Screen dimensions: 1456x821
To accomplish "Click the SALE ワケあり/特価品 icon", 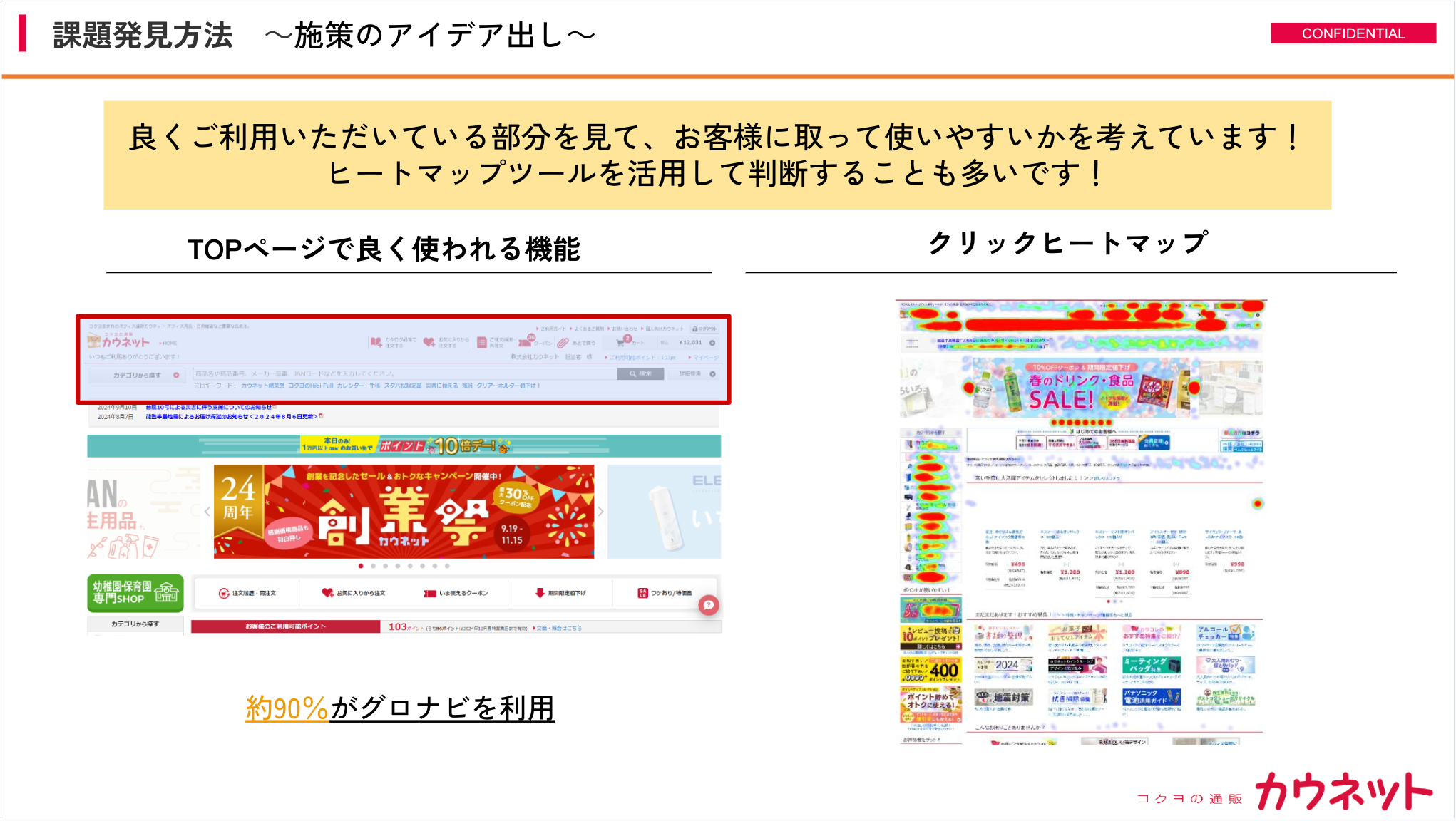I will point(642,593).
